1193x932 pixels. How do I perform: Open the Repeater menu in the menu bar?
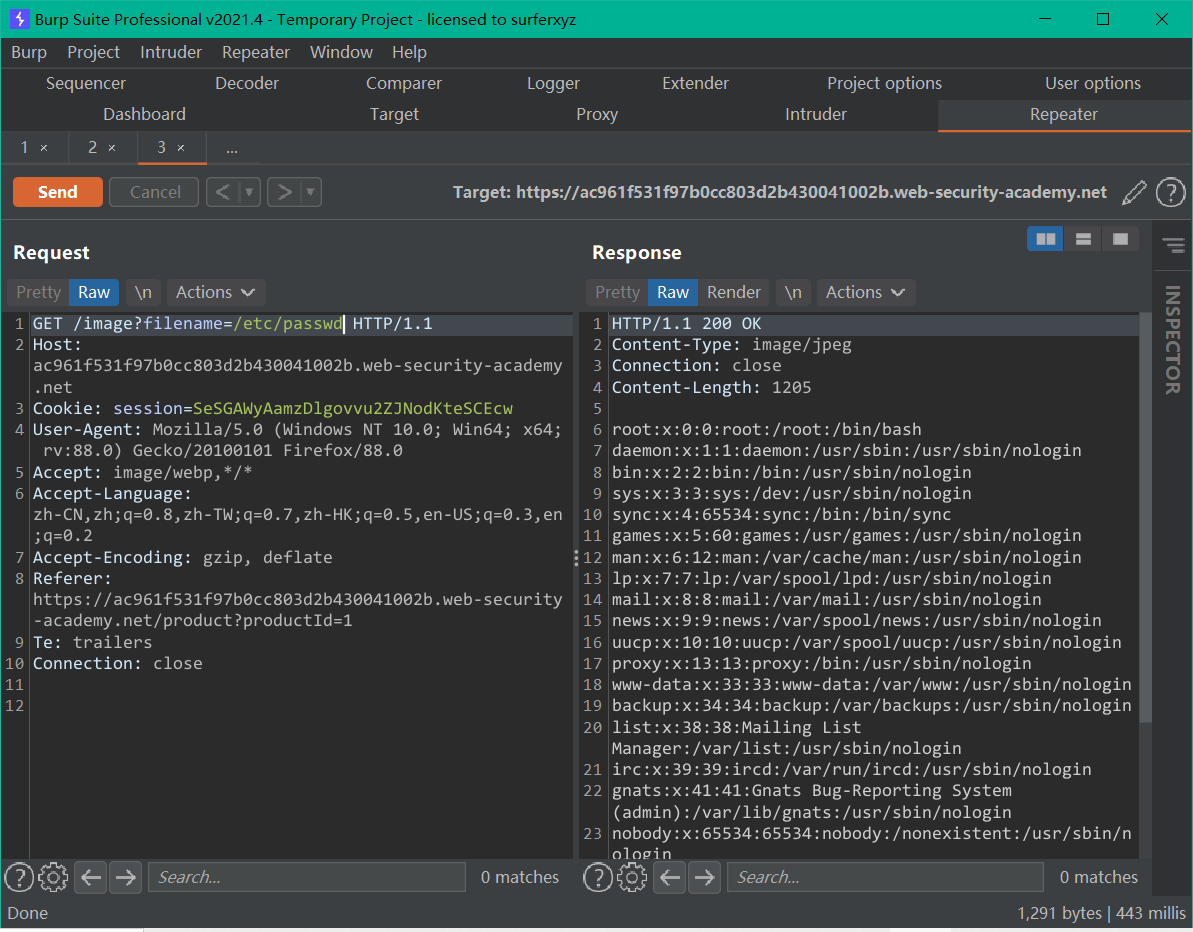pyautogui.click(x=256, y=52)
